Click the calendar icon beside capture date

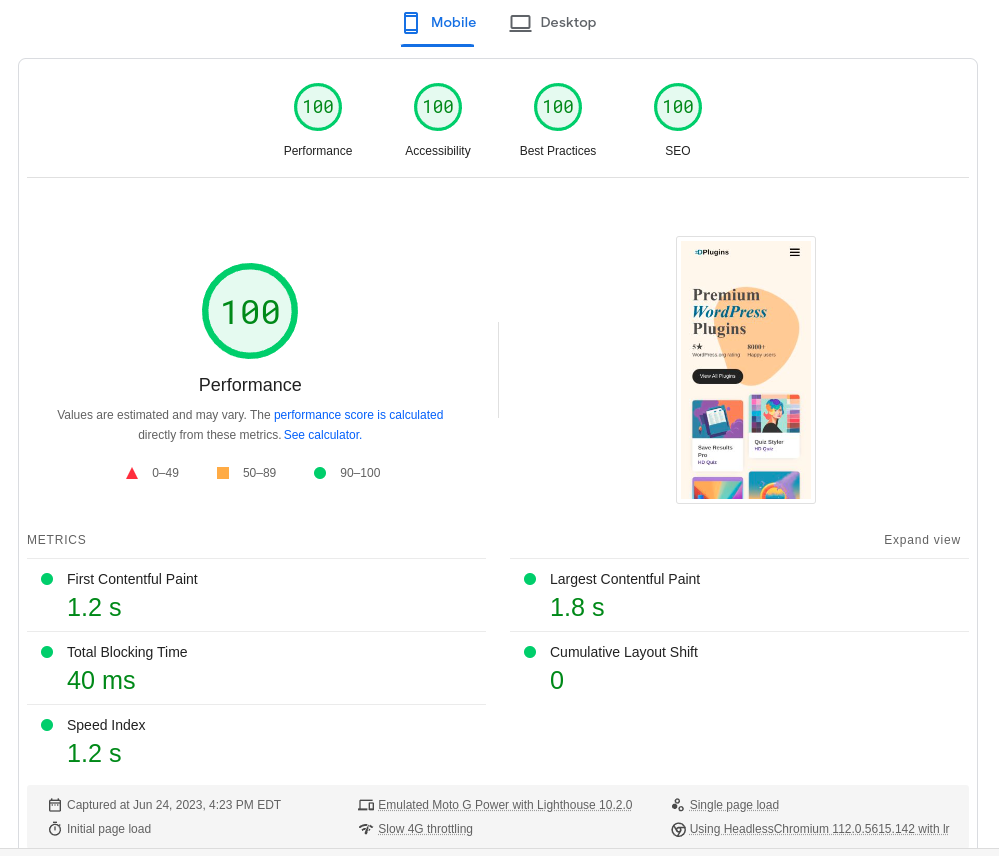tap(55, 805)
